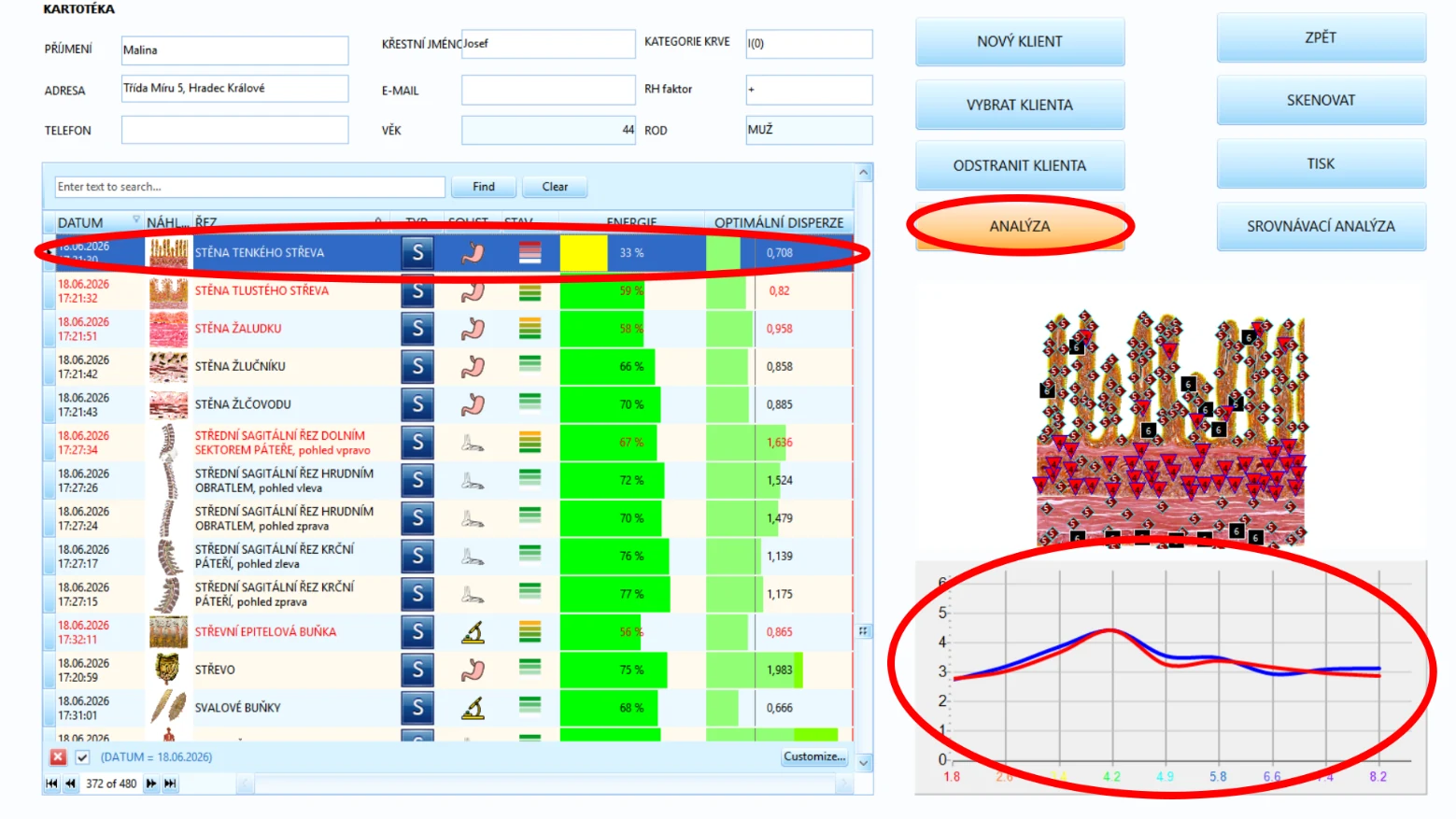This screenshot has height=819, width=1456.
Task: Click the digestive system icon for STĚNA TLUSTÉHO STŘEVA
Action: pyautogui.click(x=473, y=290)
